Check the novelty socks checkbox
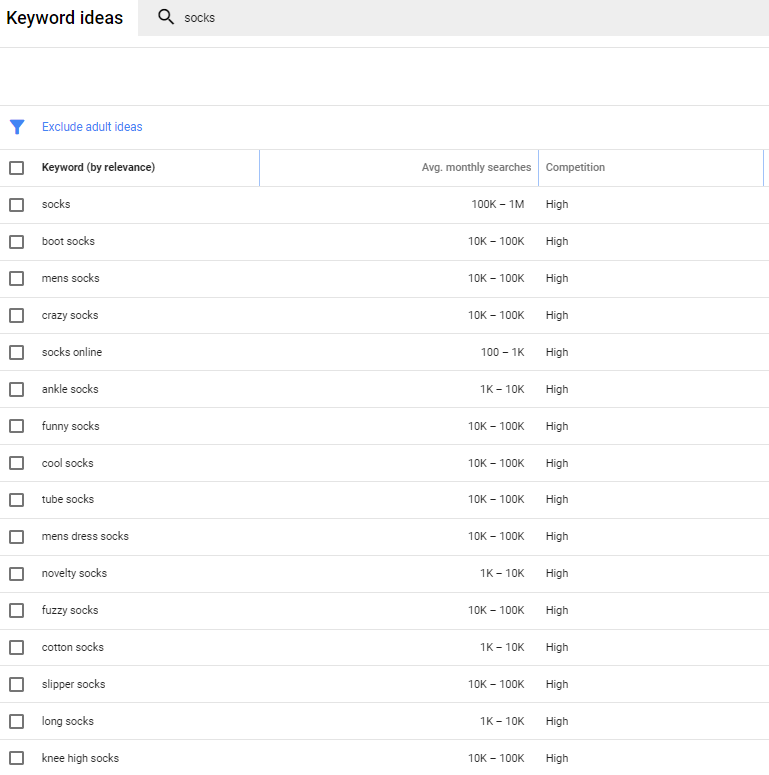769x775 pixels. [x=16, y=574]
